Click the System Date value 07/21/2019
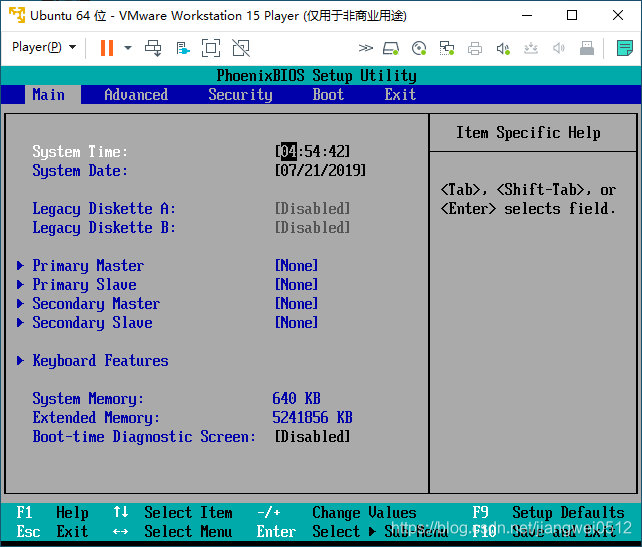 tap(321, 170)
